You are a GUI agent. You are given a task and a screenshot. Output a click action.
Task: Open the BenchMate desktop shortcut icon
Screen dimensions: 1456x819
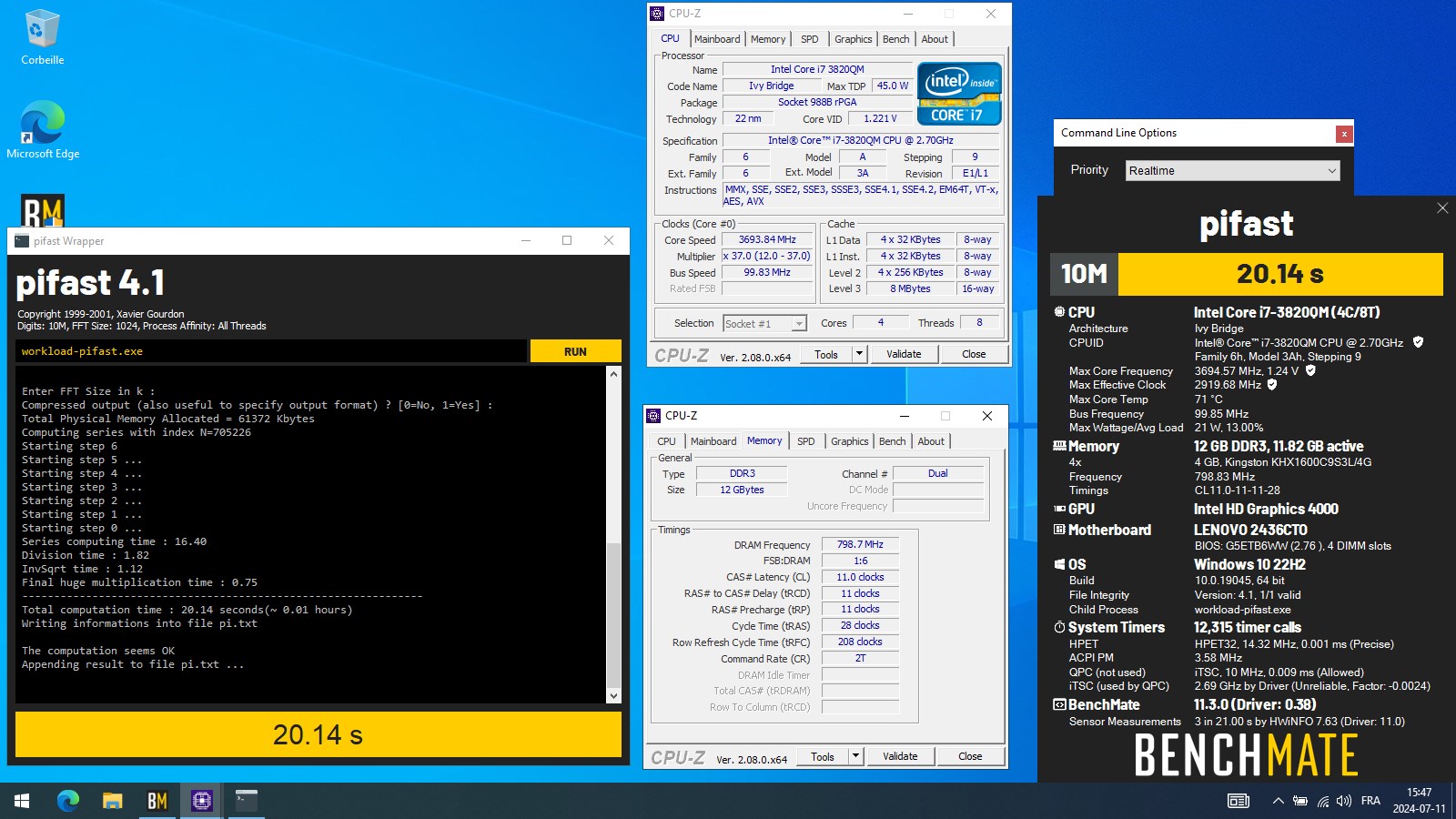(x=43, y=211)
